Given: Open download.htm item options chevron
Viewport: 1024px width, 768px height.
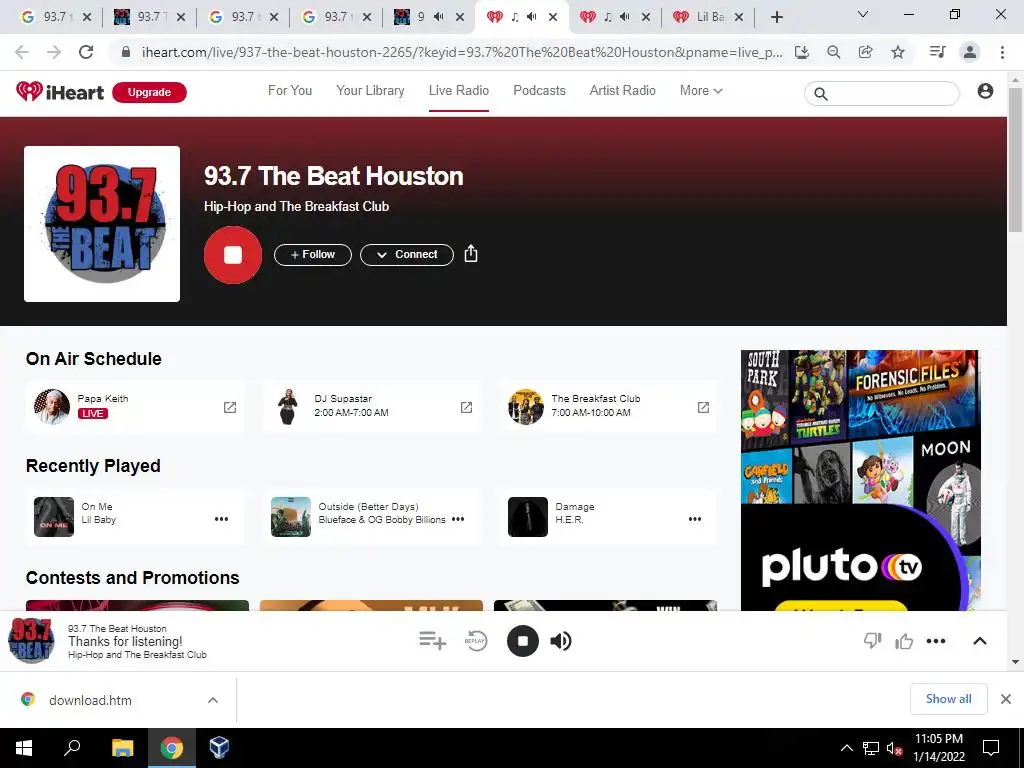Looking at the screenshot, I should 213,700.
